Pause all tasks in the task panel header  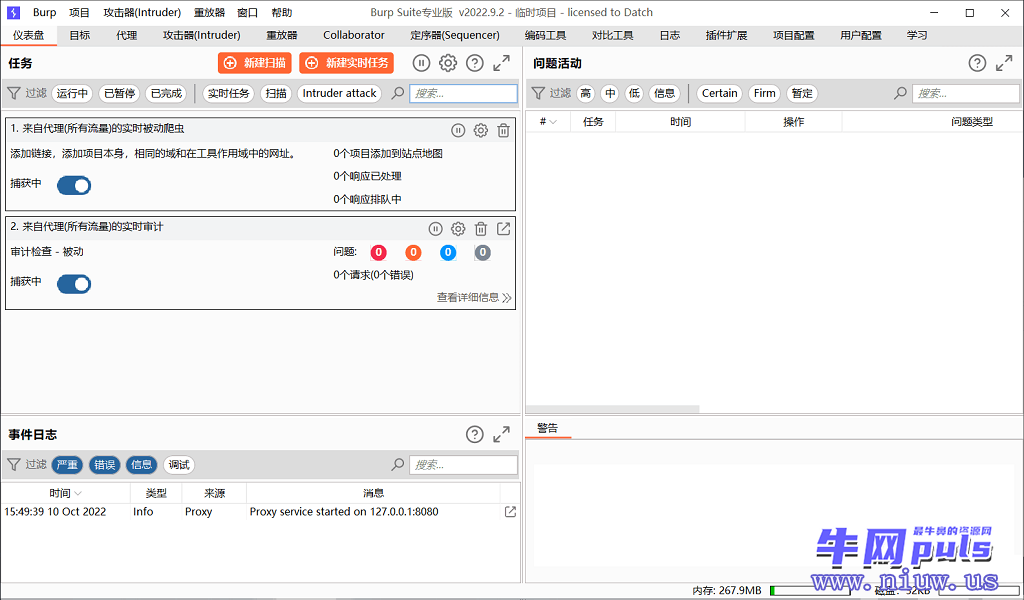point(421,63)
